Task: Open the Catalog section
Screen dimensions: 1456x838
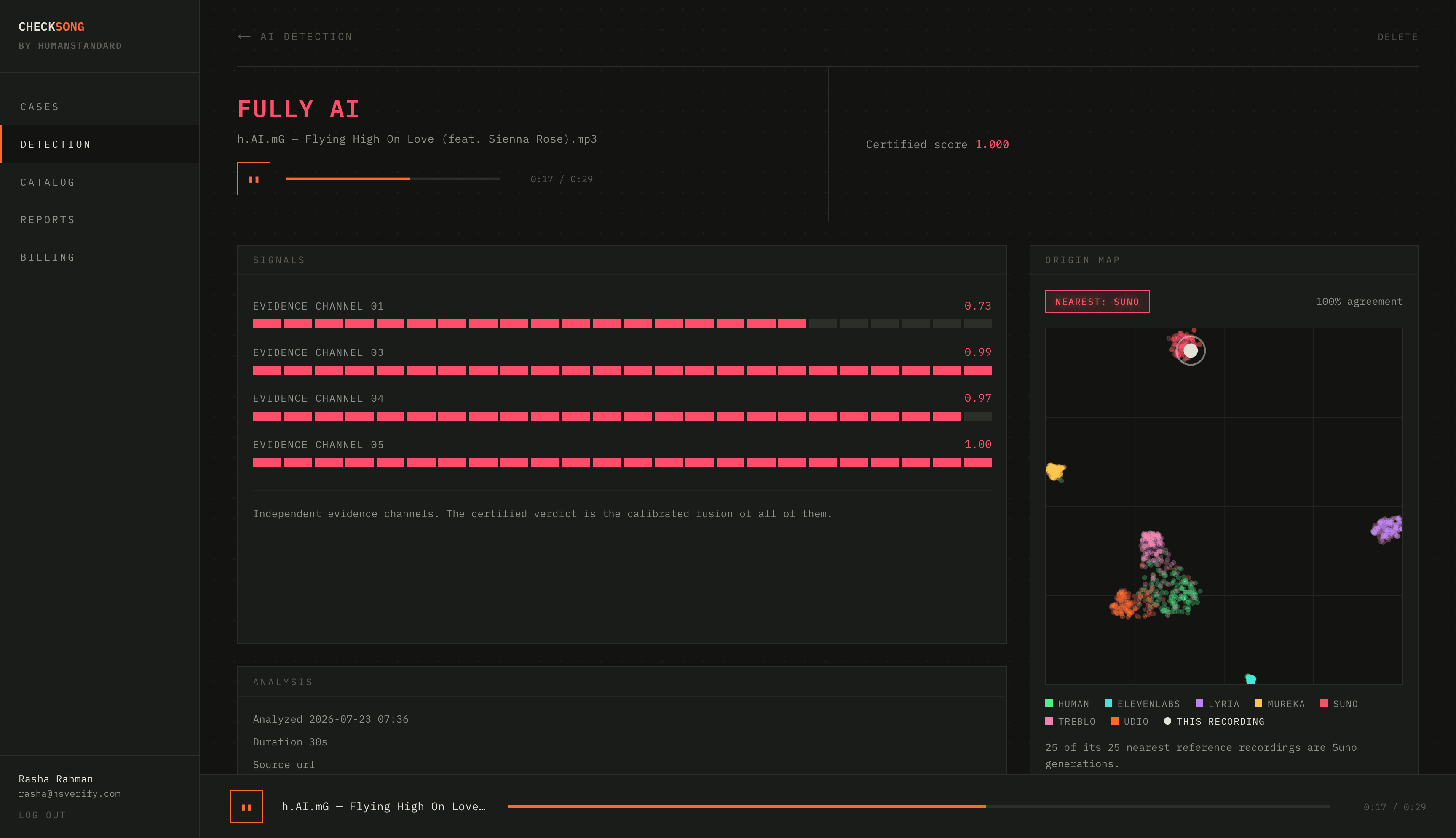Action: (48, 182)
